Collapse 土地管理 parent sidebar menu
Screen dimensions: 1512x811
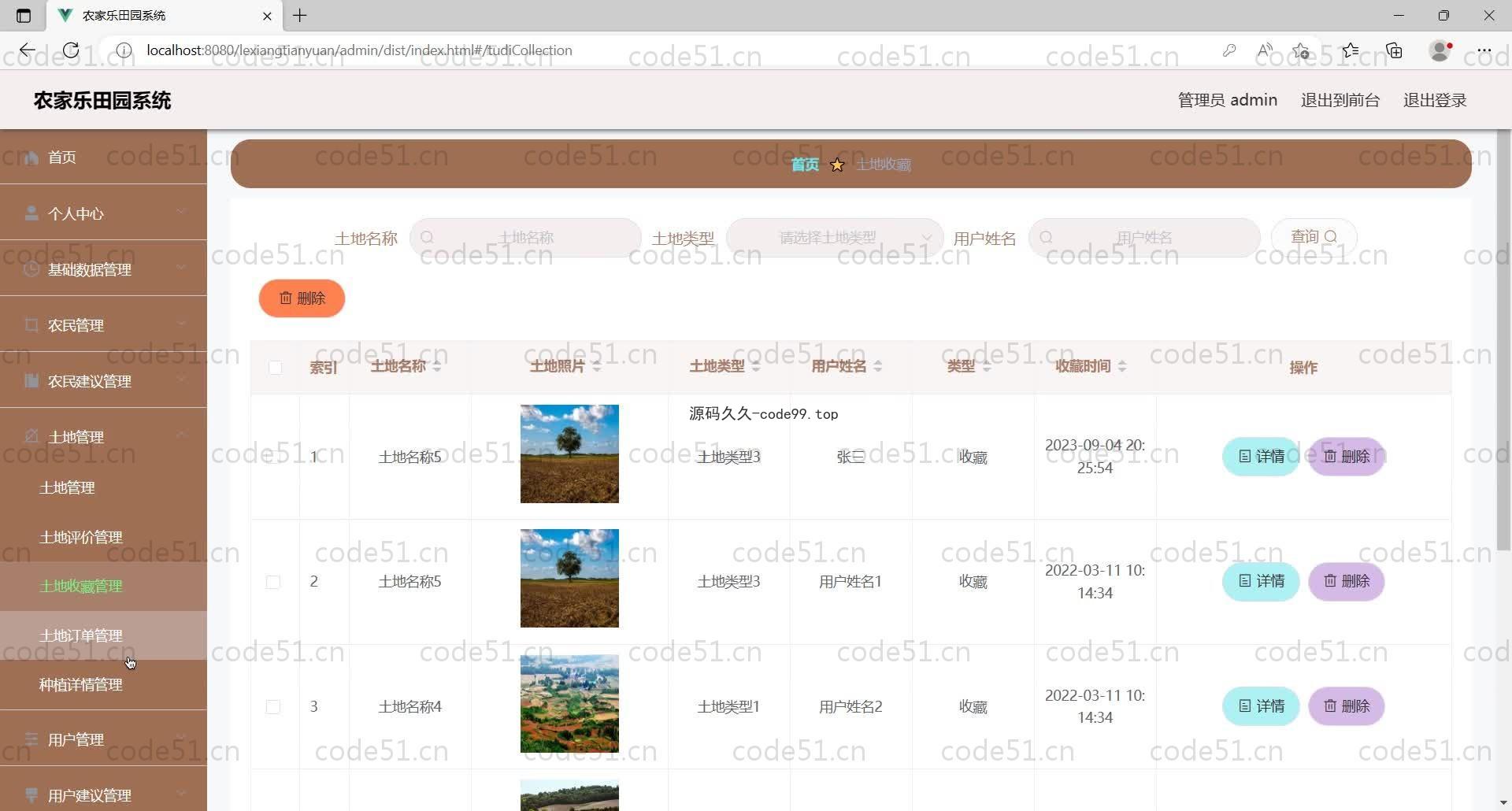[x=103, y=436]
